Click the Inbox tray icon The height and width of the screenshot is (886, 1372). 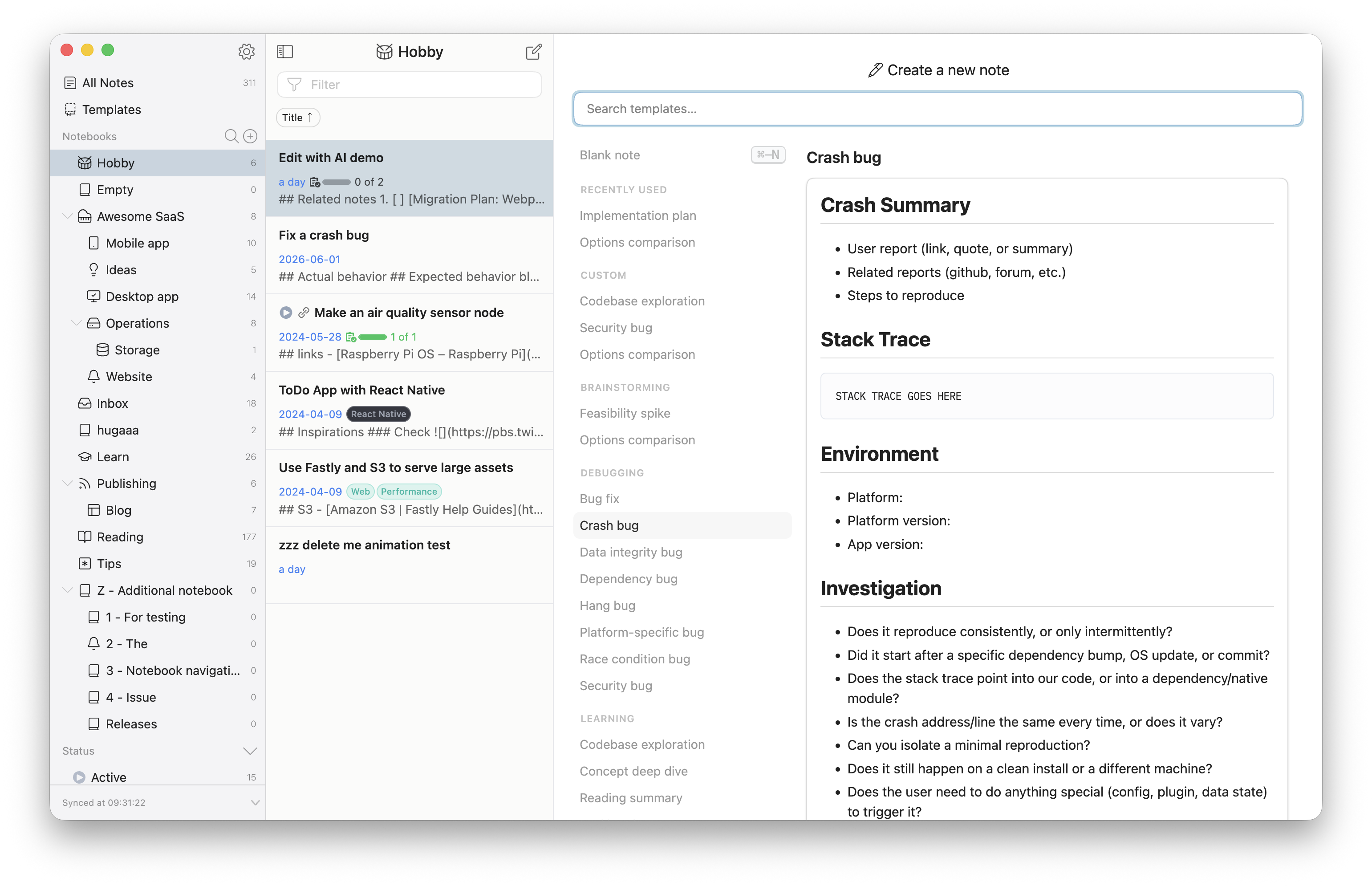(x=85, y=403)
